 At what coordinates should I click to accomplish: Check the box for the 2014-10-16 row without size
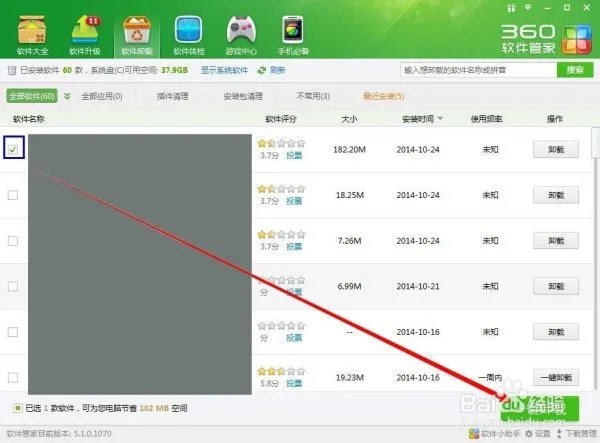[x=13, y=332]
